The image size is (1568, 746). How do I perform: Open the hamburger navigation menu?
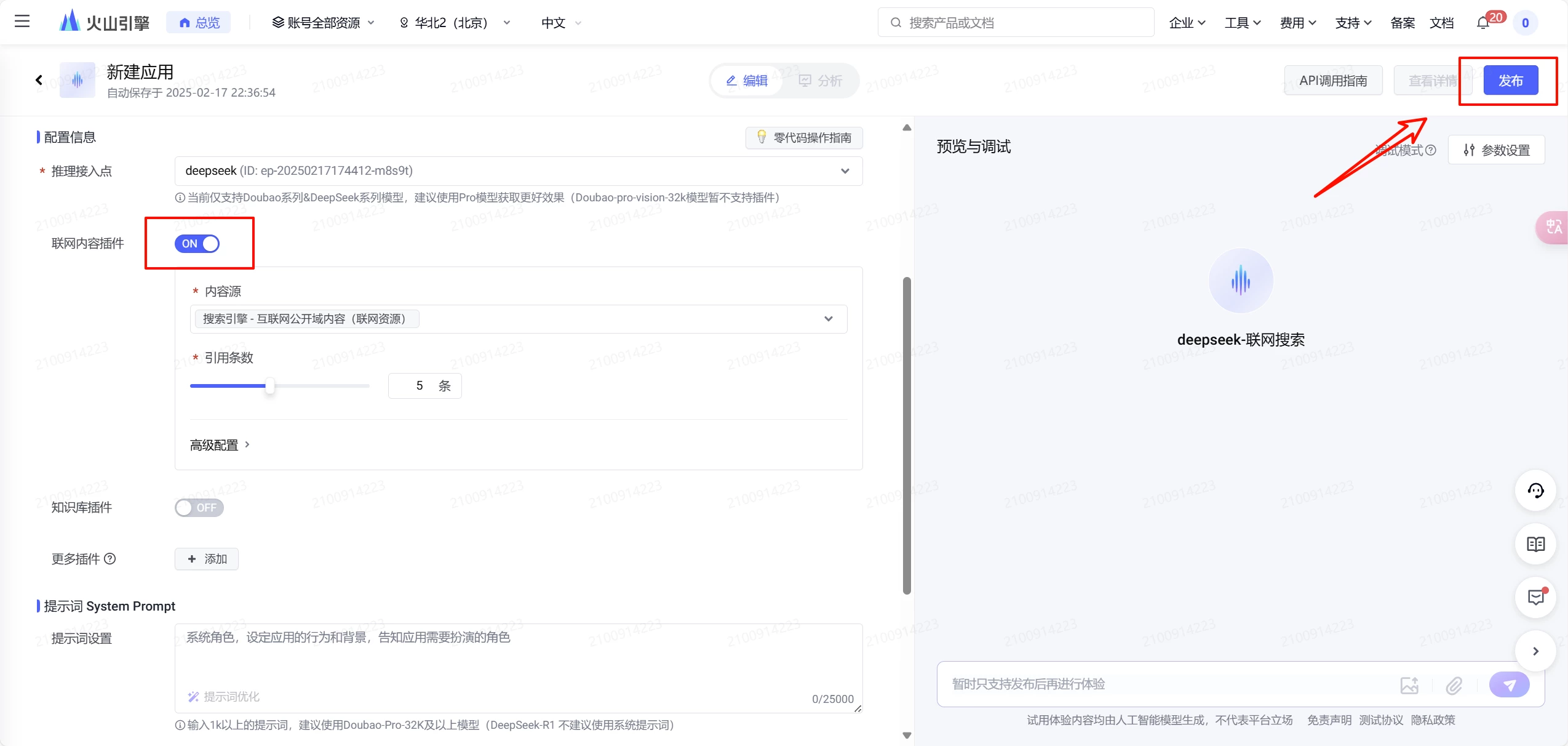(22, 22)
